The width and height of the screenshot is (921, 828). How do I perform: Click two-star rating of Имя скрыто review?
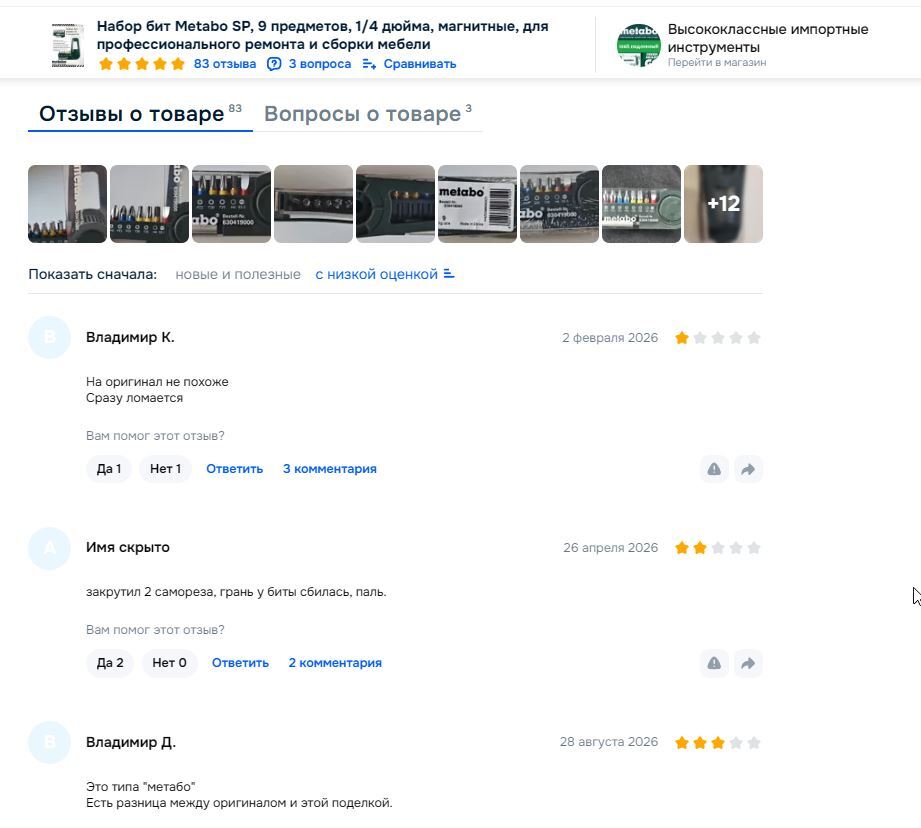coord(718,548)
